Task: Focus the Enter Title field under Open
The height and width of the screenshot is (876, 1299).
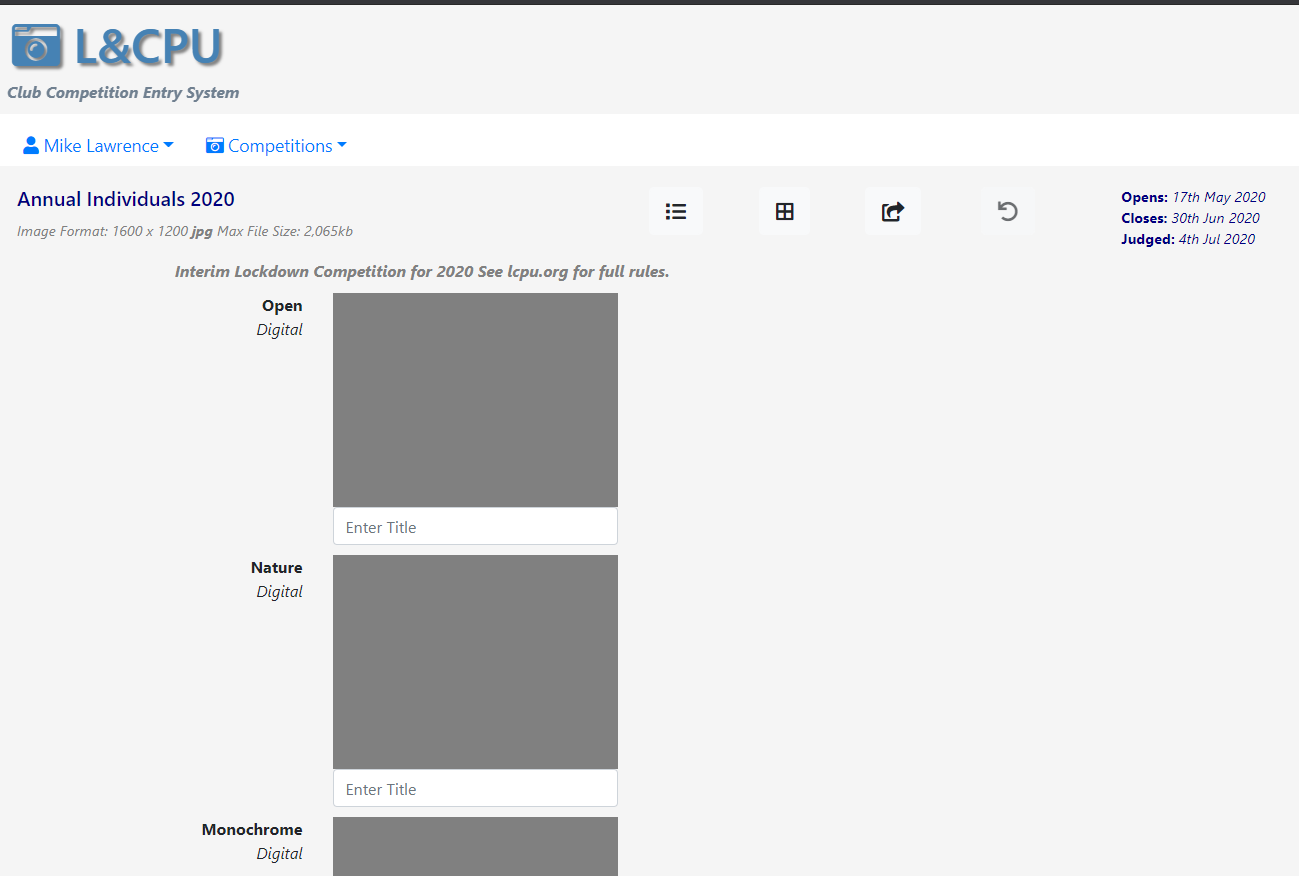Action: [x=475, y=527]
